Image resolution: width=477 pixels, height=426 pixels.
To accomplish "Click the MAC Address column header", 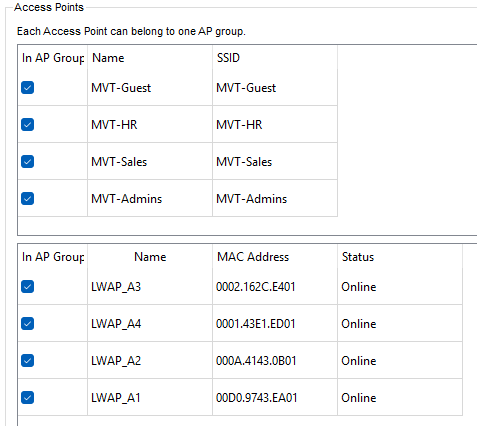I will [275, 257].
